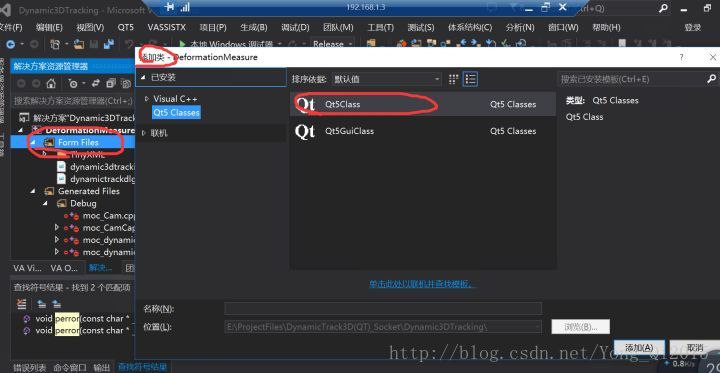Click Save All toolbar icon

(x=108, y=44)
